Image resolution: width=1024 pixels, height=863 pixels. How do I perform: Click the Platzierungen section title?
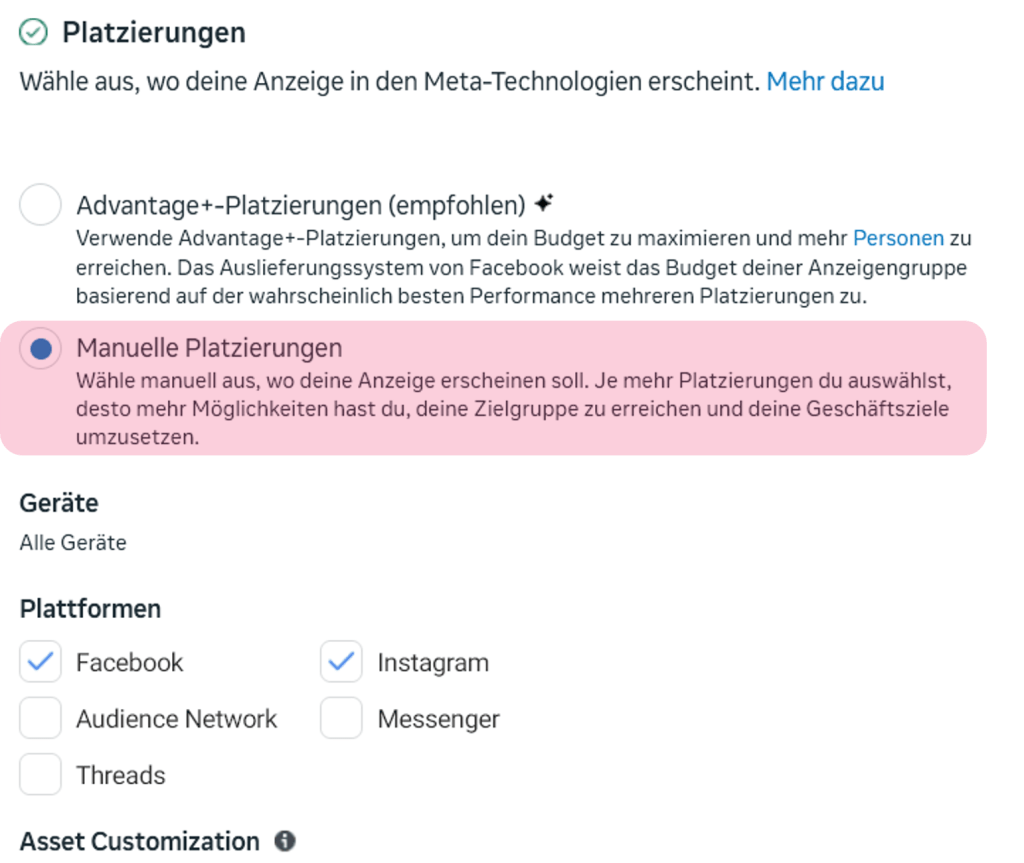tap(154, 31)
